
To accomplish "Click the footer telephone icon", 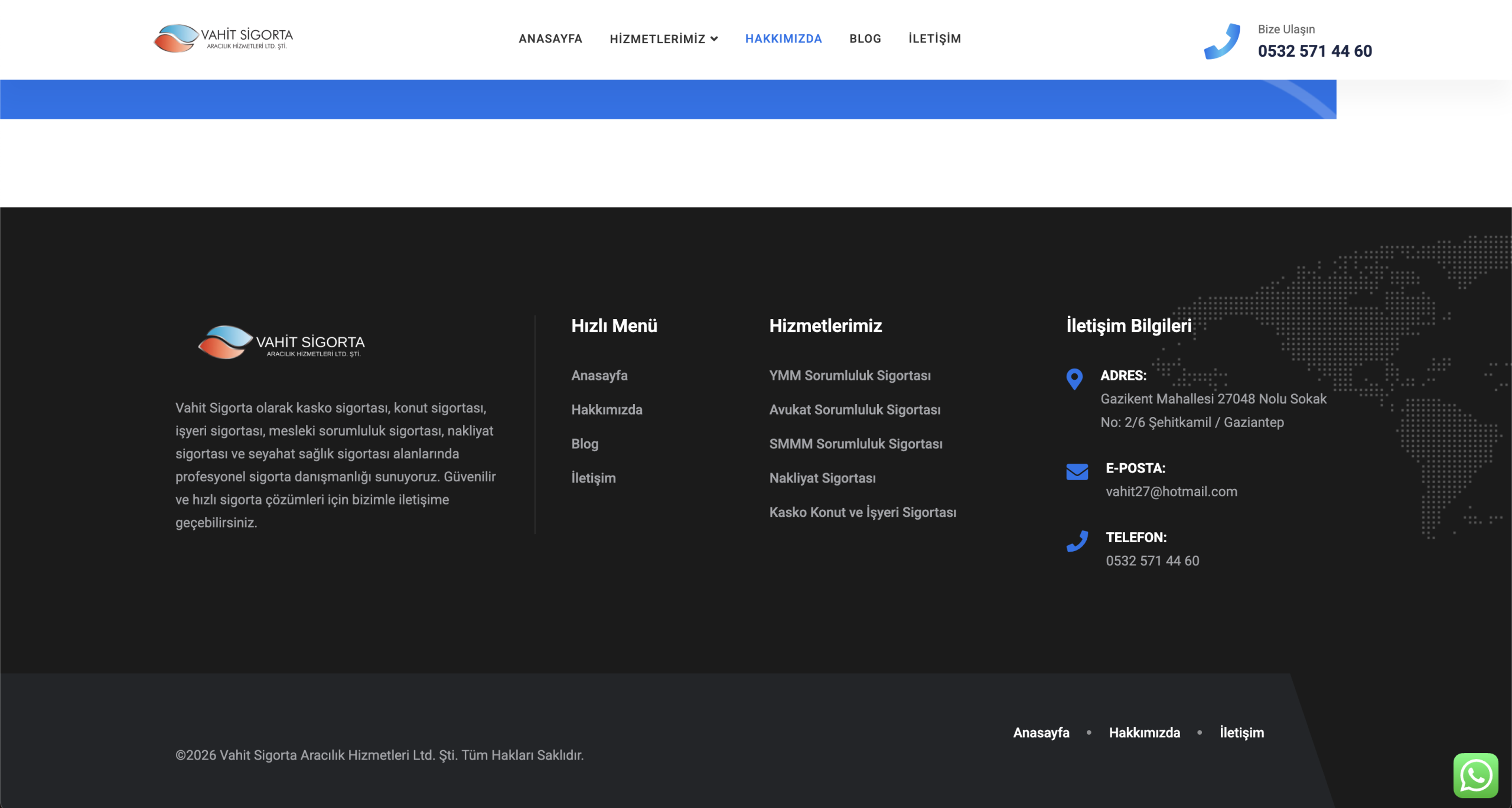I will [x=1077, y=541].
